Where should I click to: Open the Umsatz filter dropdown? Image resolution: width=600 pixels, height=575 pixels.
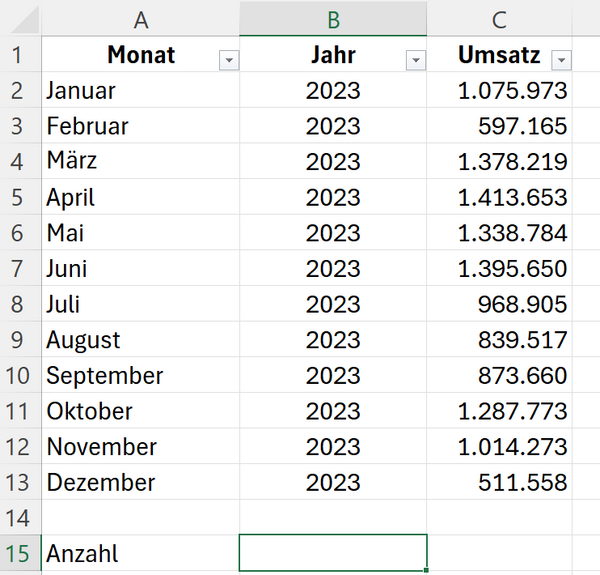click(x=561, y=60)
